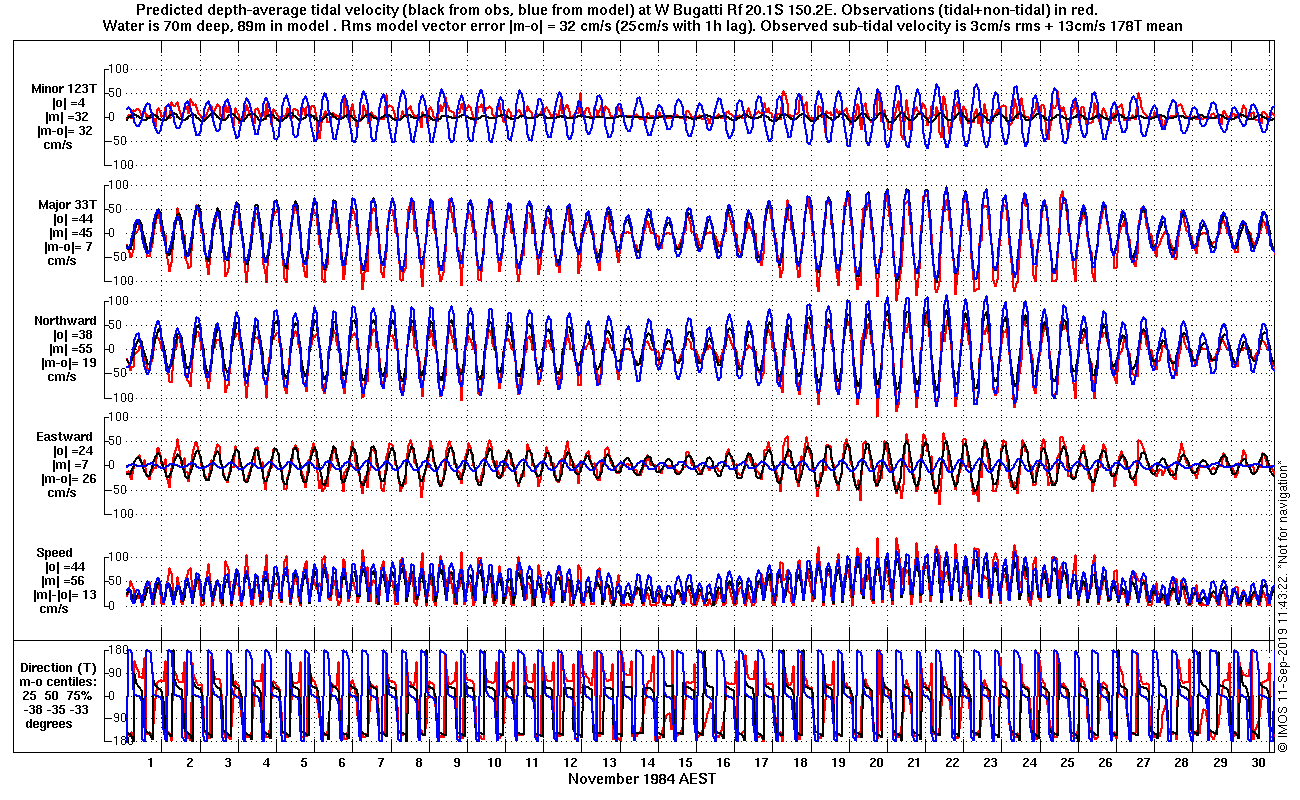1300x800 pixels.
Task: Click the '|o| =24' value under Eastward
Action: tap(73, 450)
